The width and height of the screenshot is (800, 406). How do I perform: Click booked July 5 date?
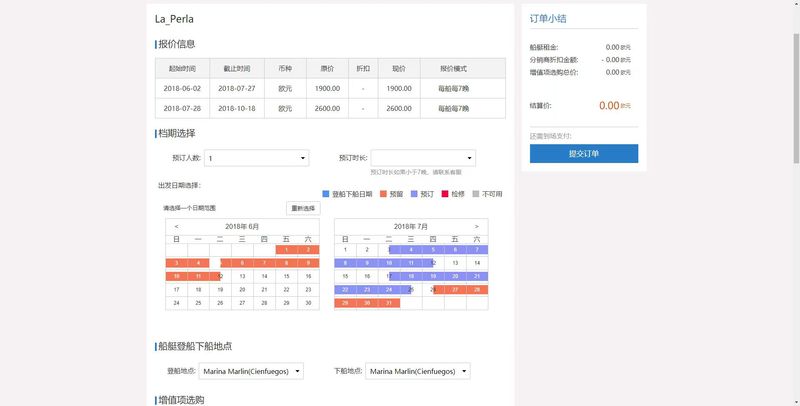pyautogui.click(x=433, y=250)
